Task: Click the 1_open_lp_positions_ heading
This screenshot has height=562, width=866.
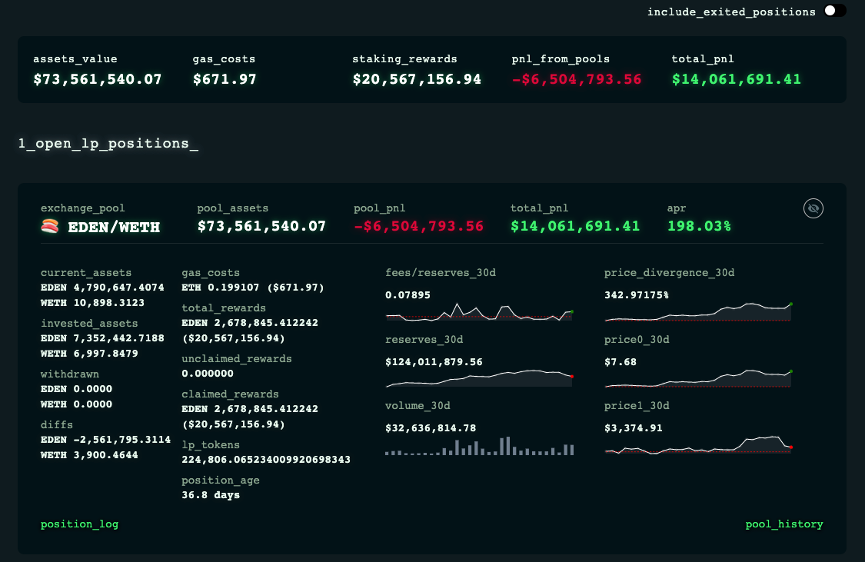Action: click(108, 144)
